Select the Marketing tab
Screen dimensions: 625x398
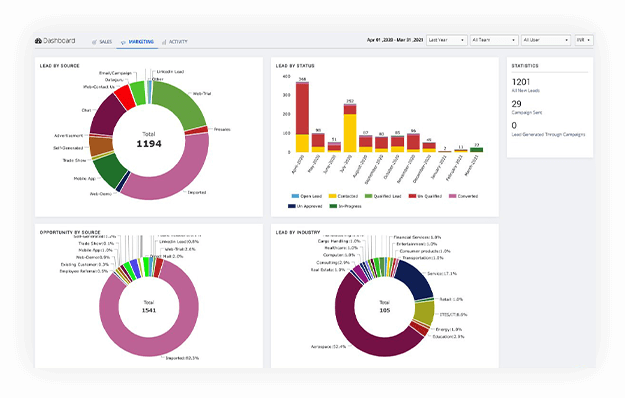[x=141, y=42]
